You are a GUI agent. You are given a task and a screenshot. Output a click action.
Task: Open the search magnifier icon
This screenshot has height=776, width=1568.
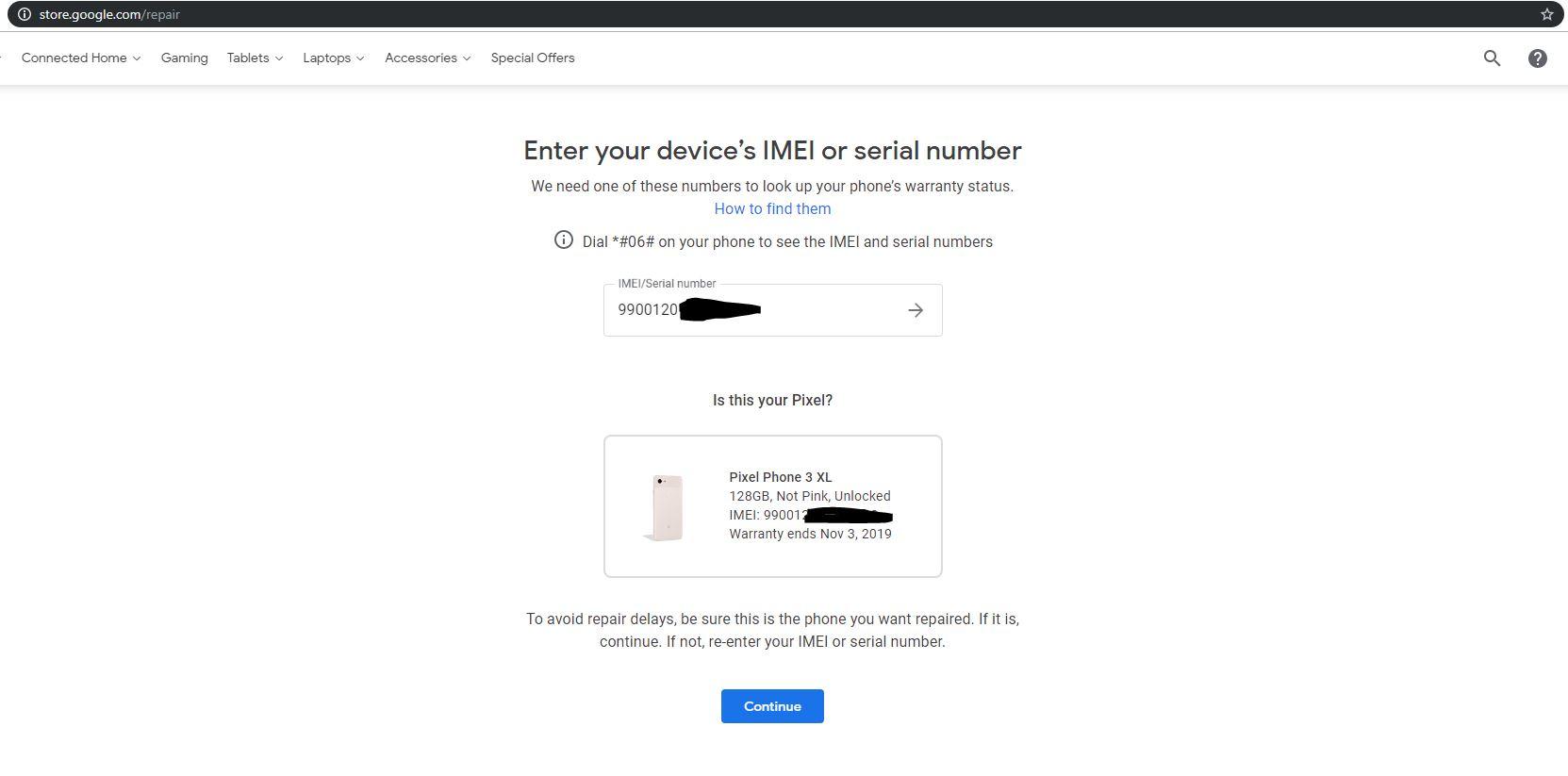pyautogui.click(x=1492, y=58)
